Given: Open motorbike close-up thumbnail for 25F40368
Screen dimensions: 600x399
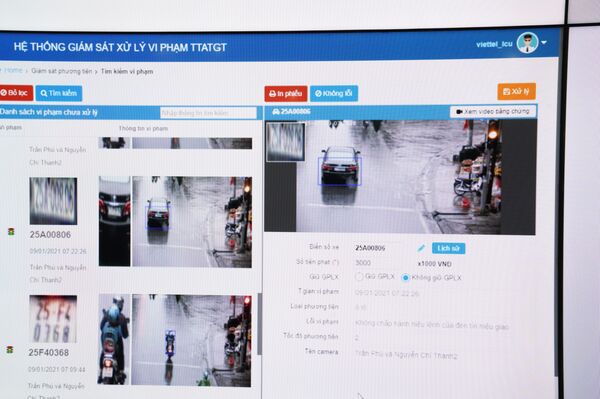Looking at the screenshot, I should click(114, 339).
